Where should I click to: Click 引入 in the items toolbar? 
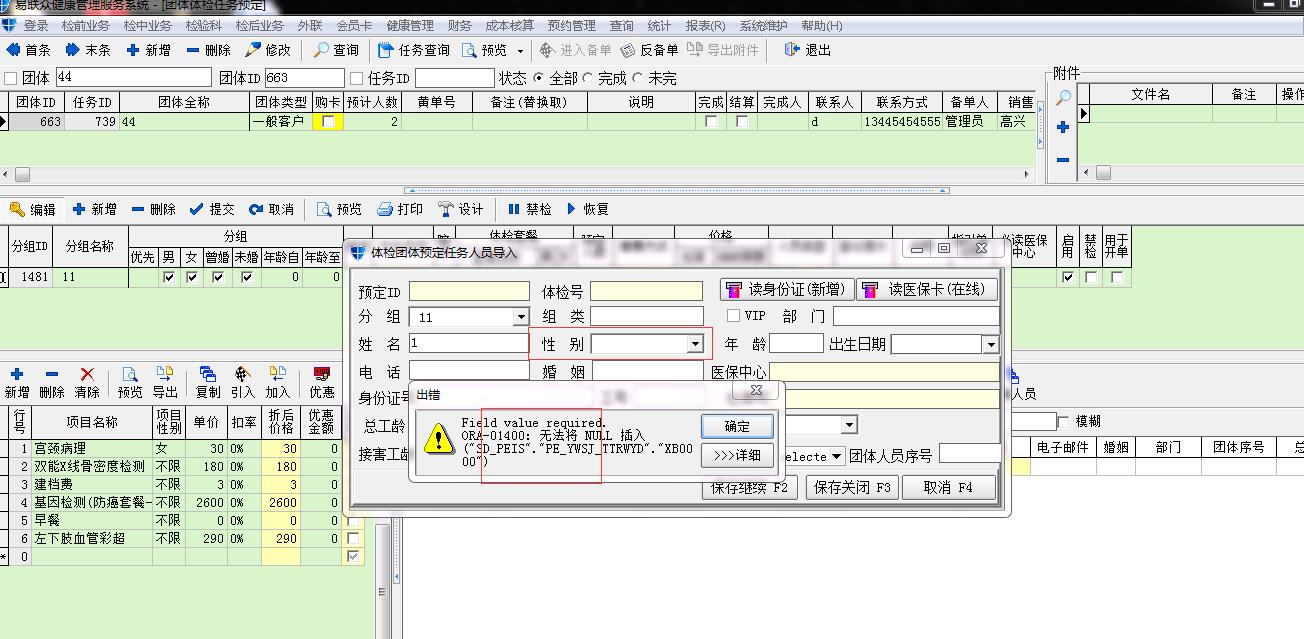tap(243, 382)
